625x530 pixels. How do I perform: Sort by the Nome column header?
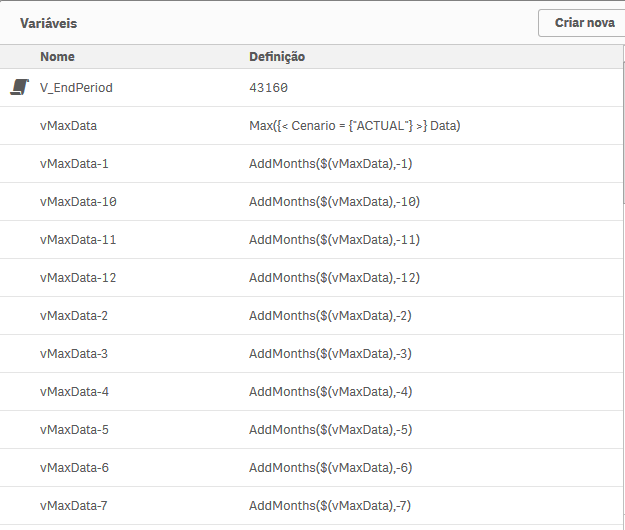pos(57,57)
